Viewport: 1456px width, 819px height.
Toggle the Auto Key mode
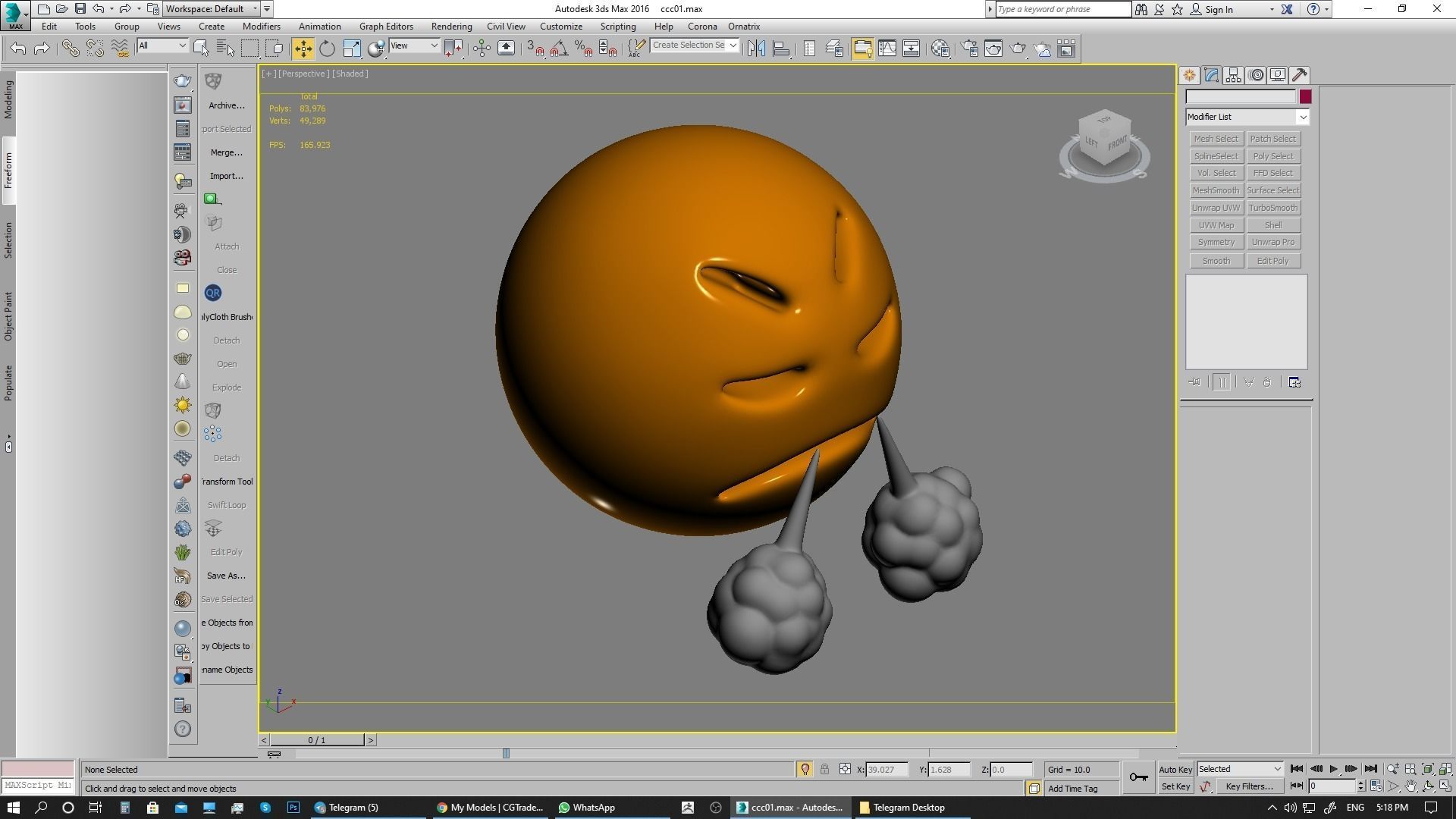pyautogui.click(x=1175, y=769)
